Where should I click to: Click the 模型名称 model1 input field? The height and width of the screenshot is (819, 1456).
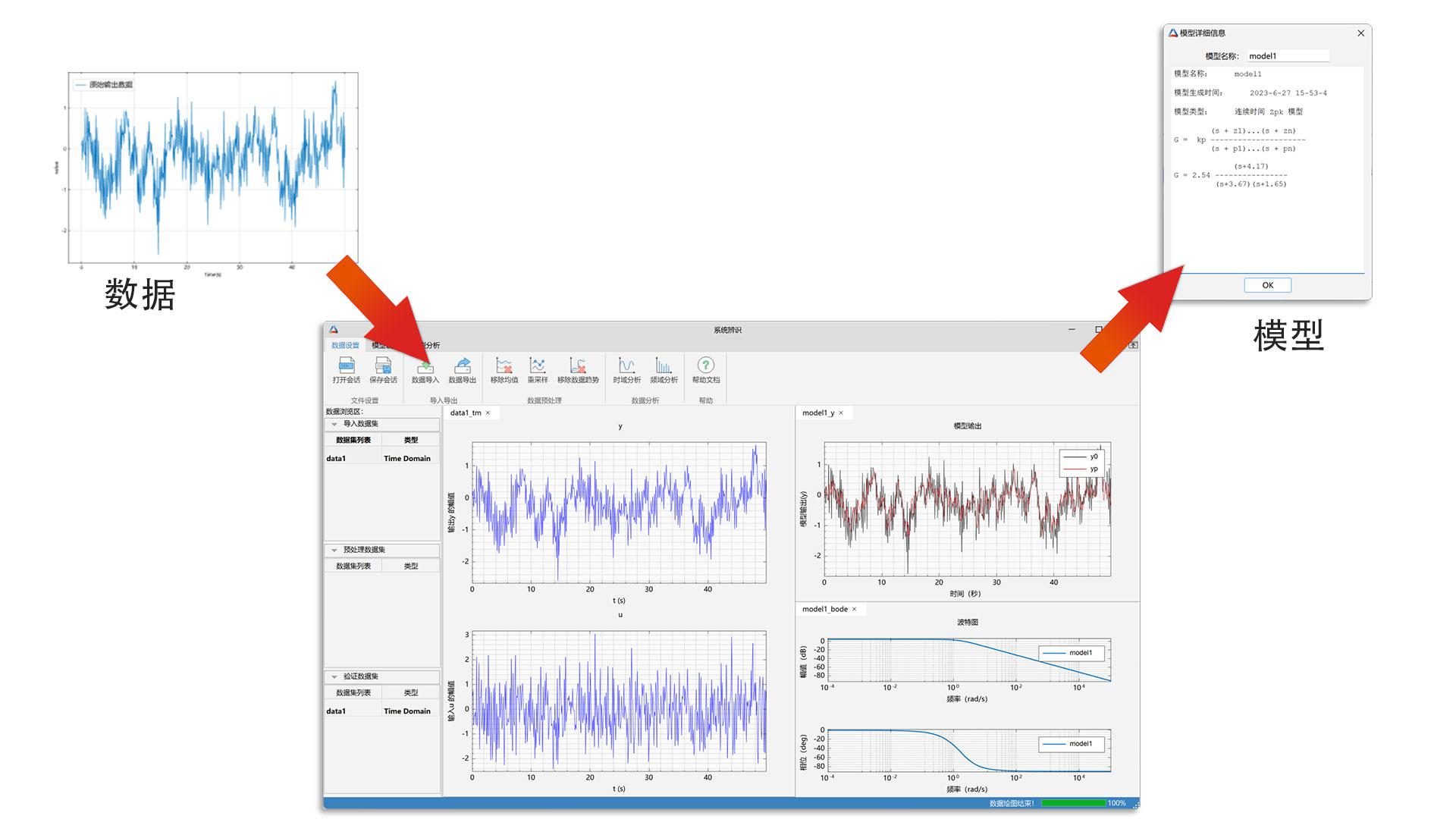pyautogui.click(x=1287, y=55)
